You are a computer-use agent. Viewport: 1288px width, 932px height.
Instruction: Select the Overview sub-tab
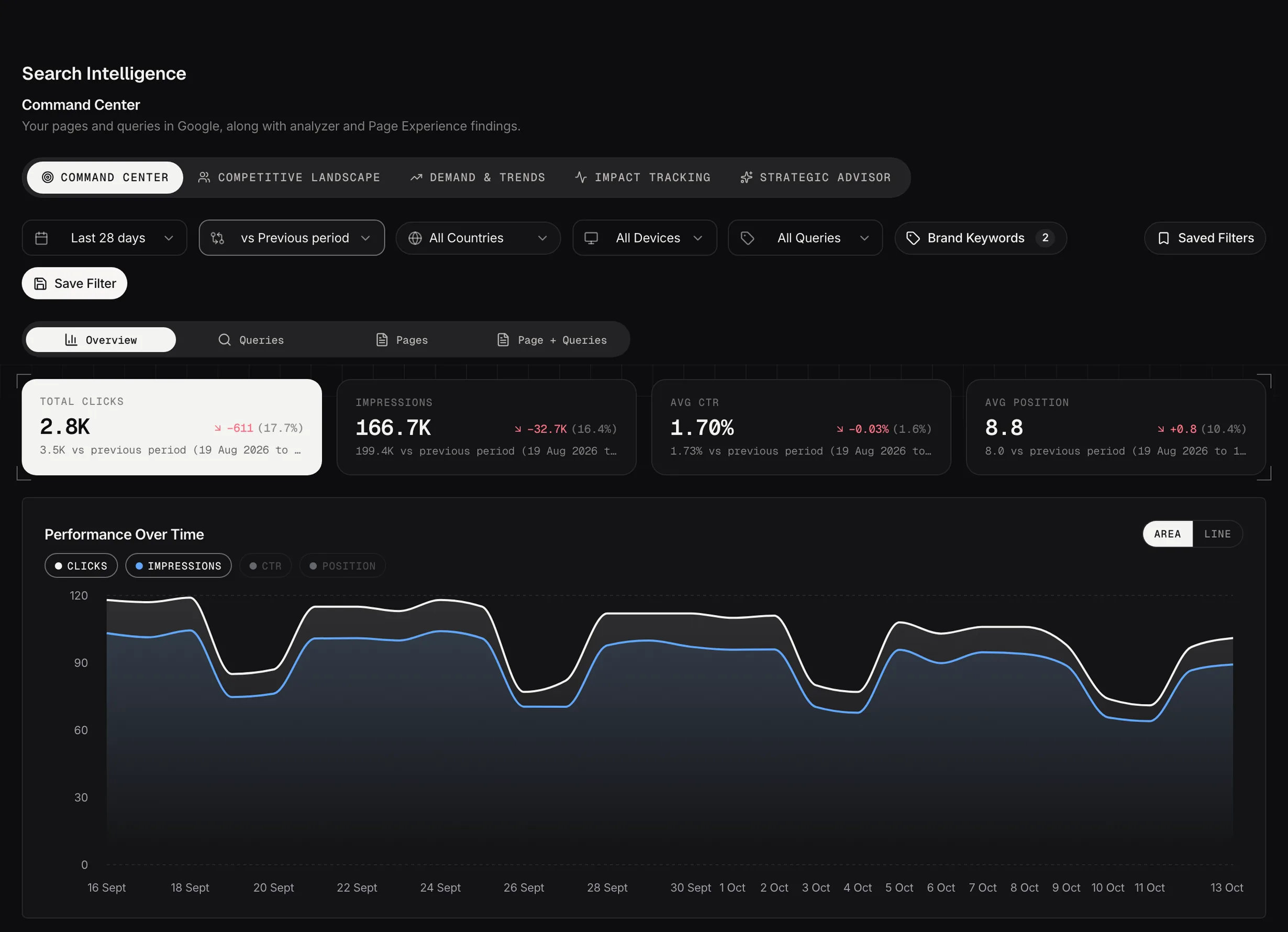point(101,340)
